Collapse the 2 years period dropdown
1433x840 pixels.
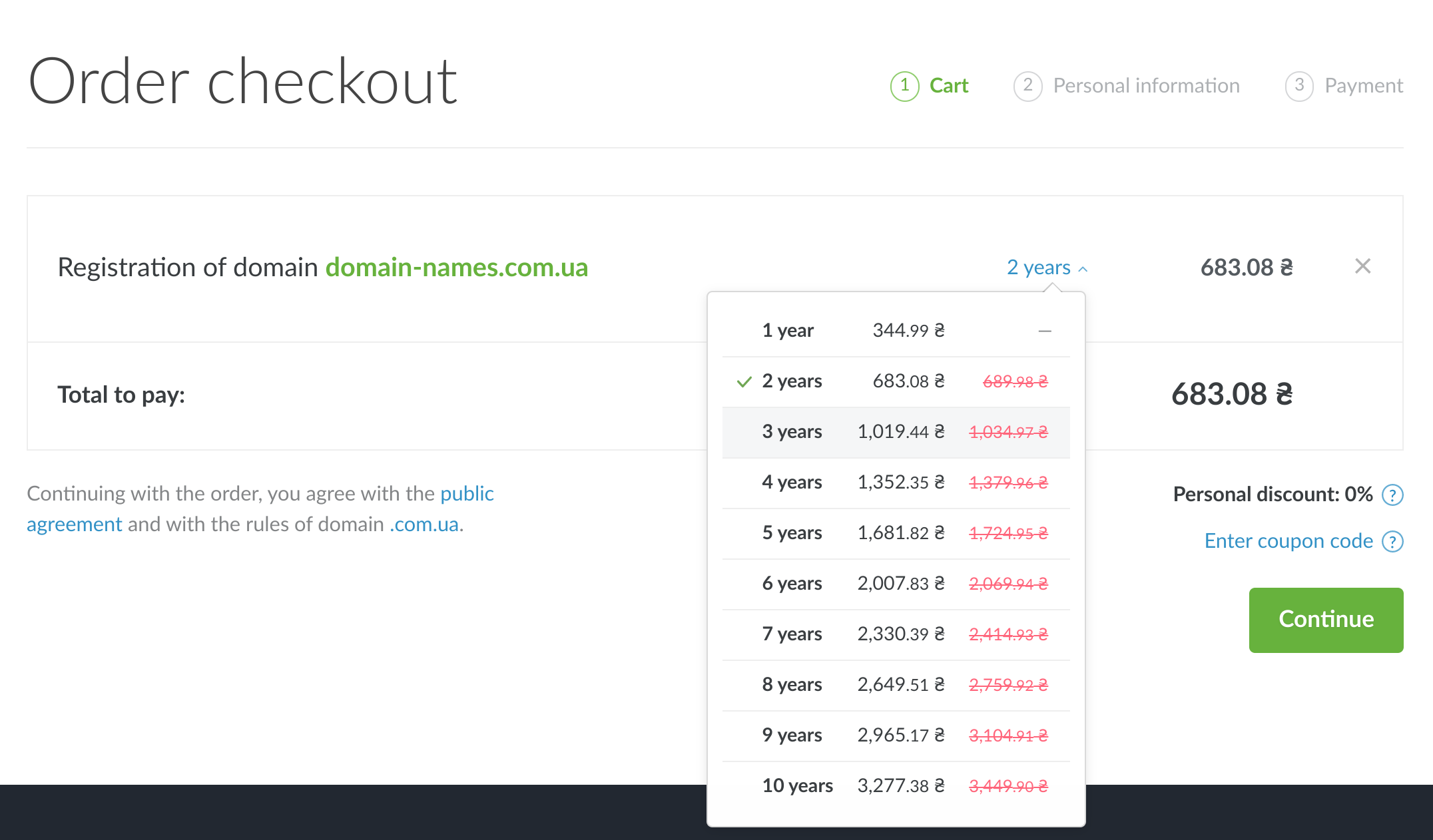point(1046,268)
